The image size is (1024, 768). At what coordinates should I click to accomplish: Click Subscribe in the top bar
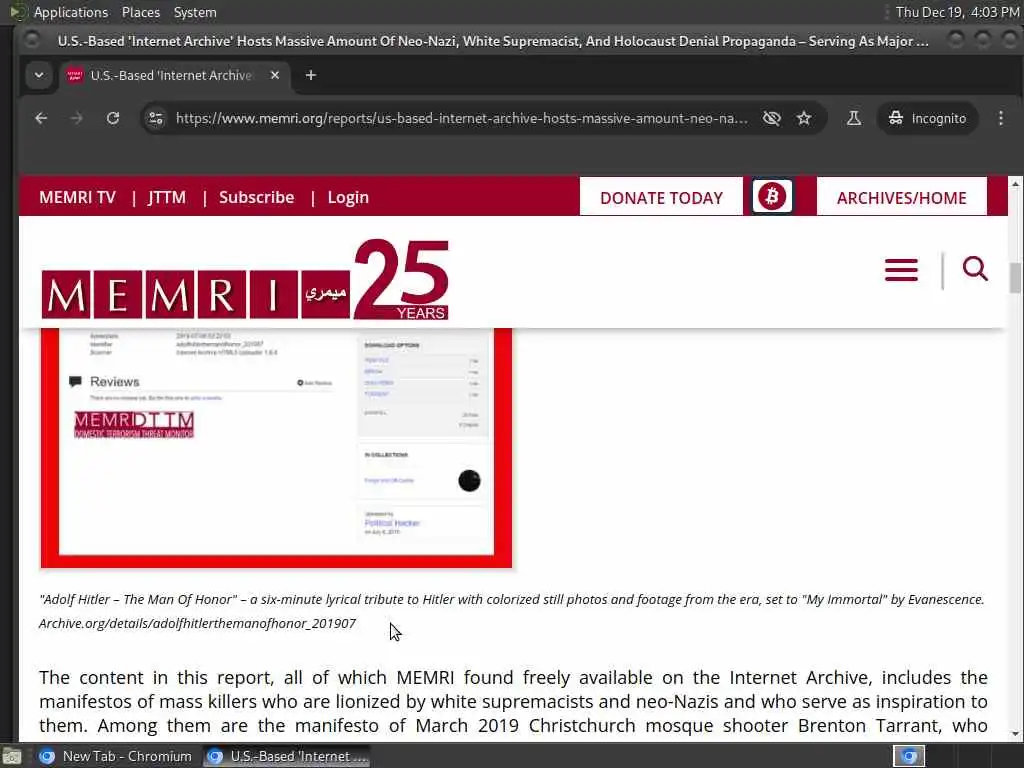tap(257, 197)
